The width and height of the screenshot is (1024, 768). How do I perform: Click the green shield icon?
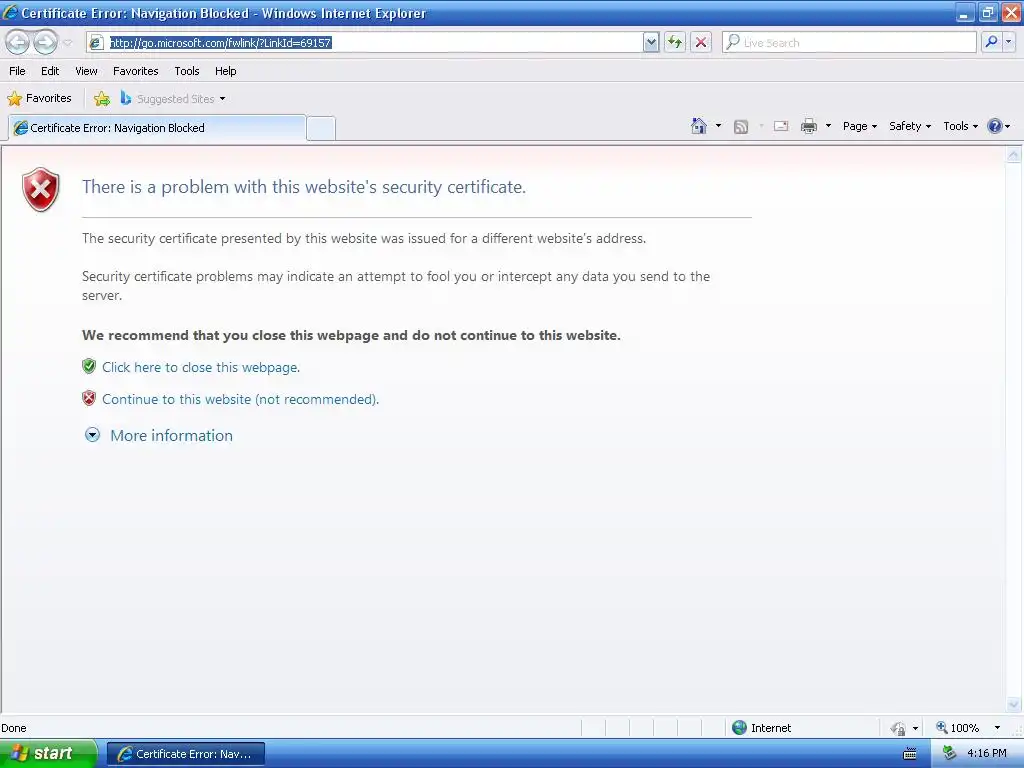point(89,366)
